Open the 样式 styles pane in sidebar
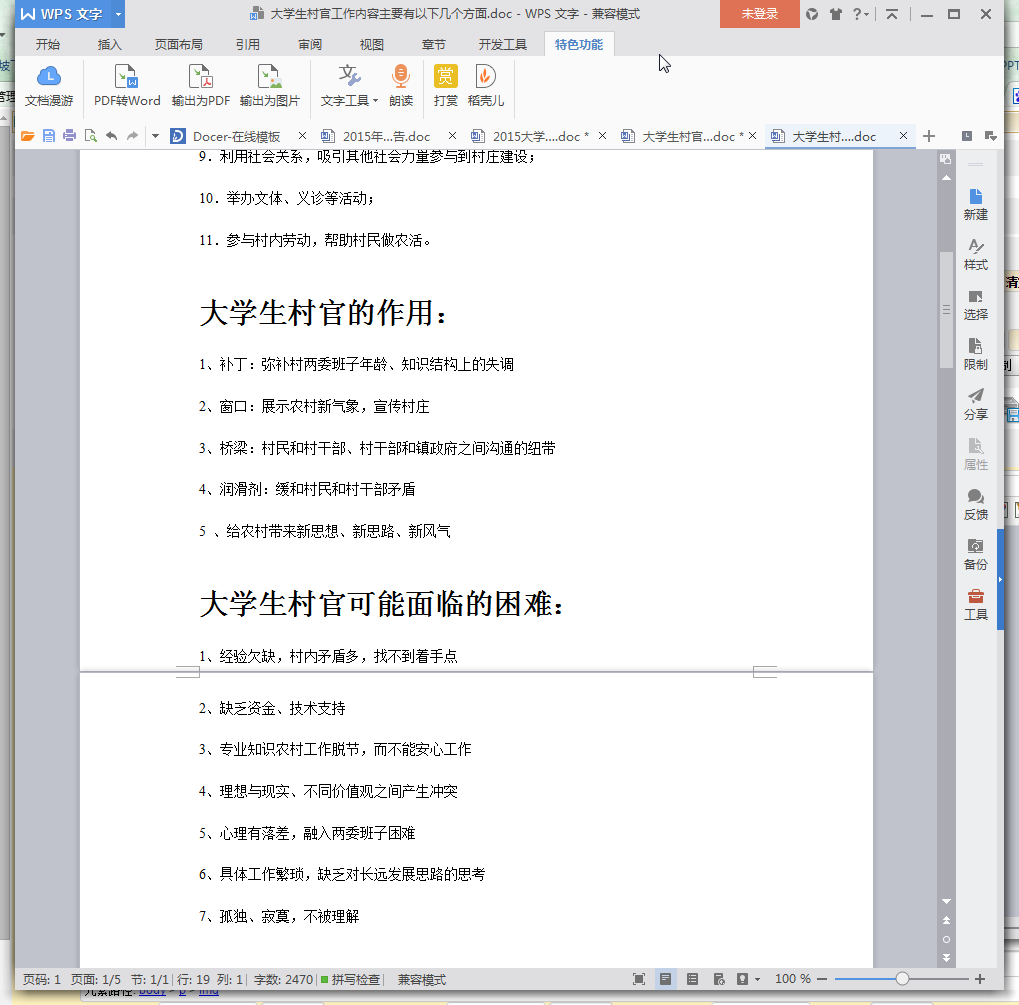The height and width of the screenshot is (1005, 1019). (975, 255)
